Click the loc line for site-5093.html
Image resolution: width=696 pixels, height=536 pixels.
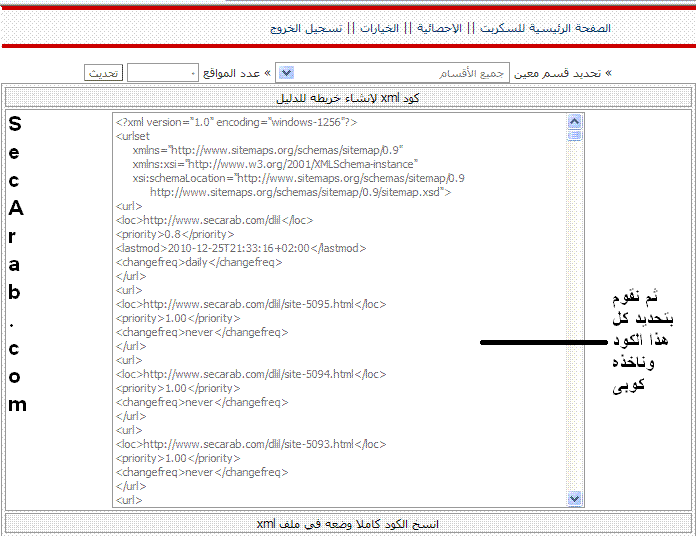(250, 444)
